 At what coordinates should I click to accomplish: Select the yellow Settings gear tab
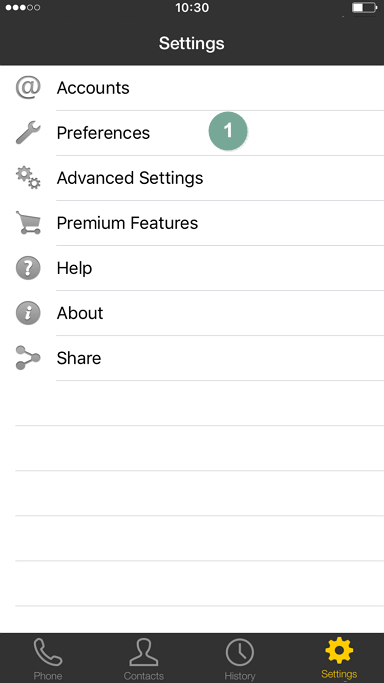[339, 658]
